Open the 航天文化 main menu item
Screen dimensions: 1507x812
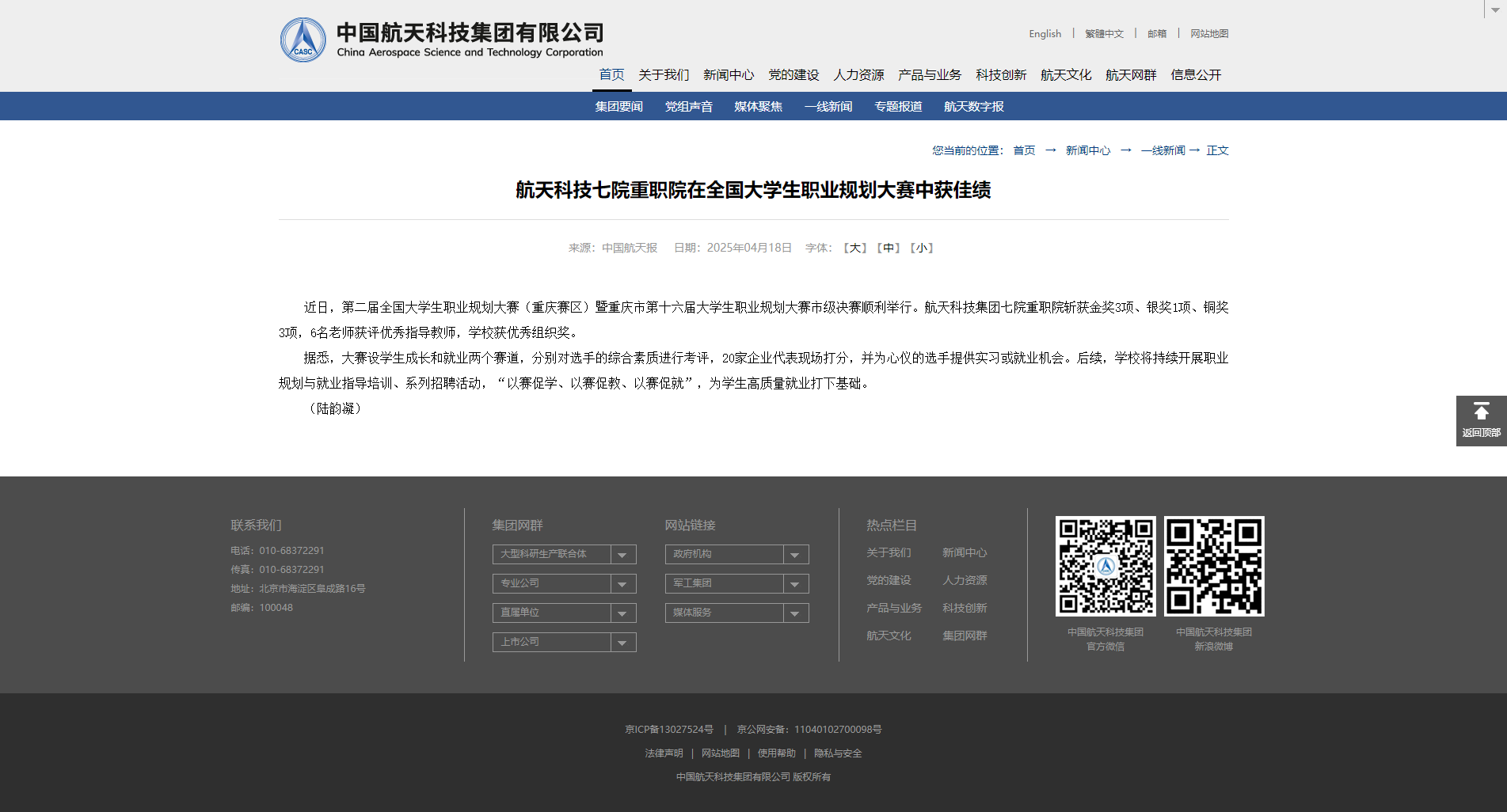(1066, 74)
